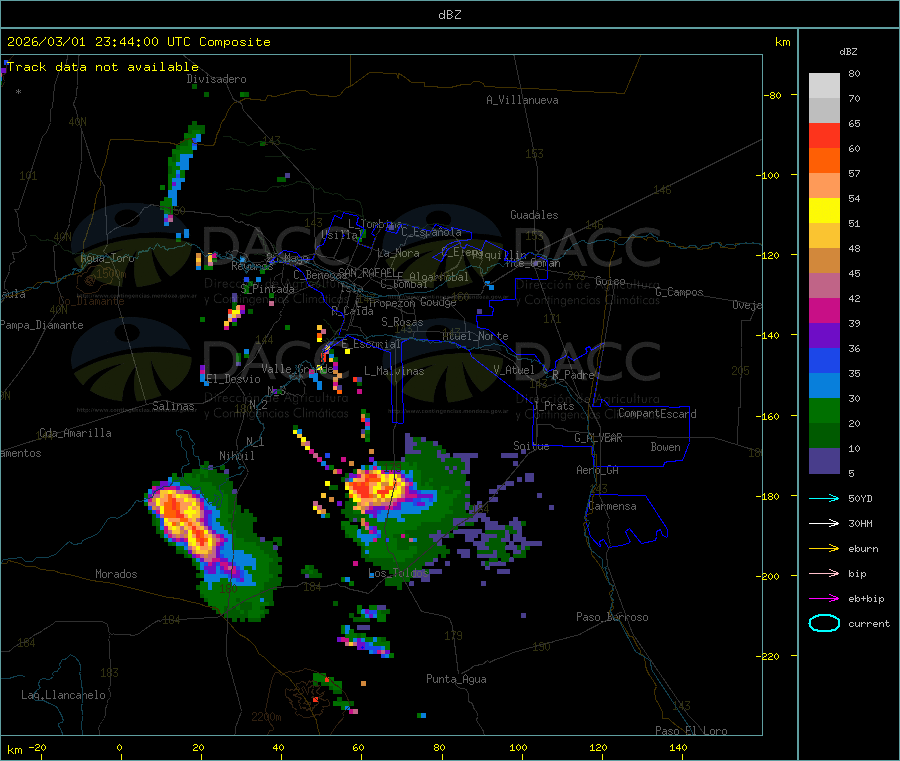This screenshot has width=900, height=761.
Task: Click the 'C_Española' map label
Action: [x=432, y=232]
